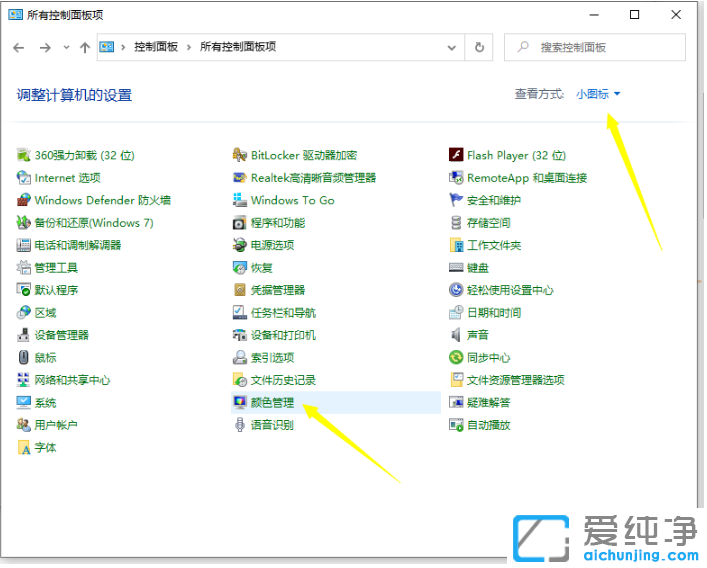Screen dimensions: 707x568
Task: Click the refresh button beside address bar
Action: tap(480, 47)
